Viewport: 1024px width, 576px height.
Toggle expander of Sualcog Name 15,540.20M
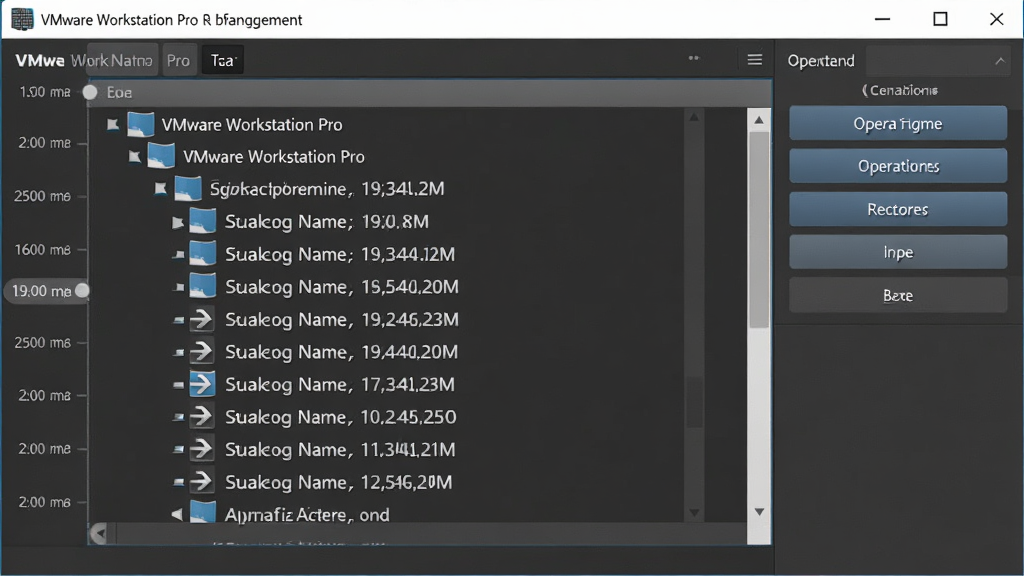[x=180, y=287]
